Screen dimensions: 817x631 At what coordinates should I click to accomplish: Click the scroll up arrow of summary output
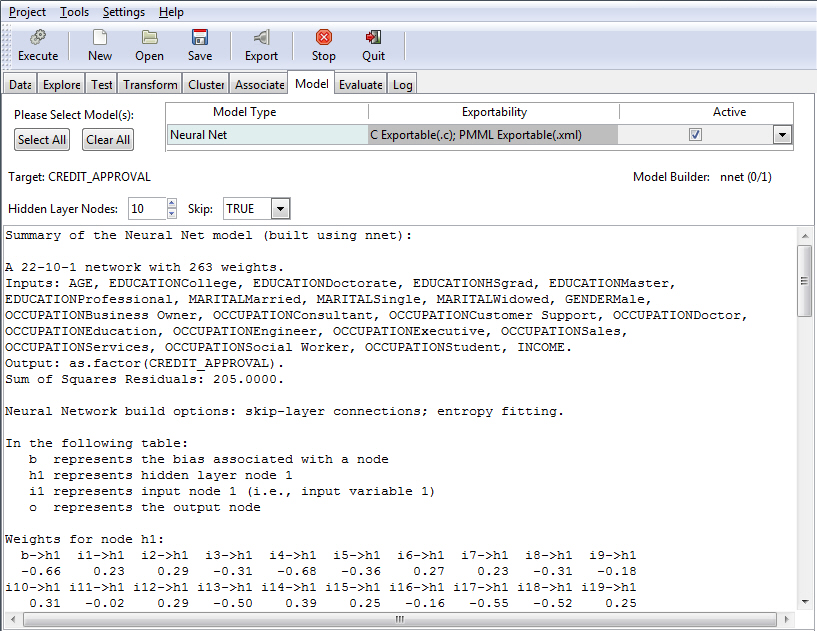(804, 236)
